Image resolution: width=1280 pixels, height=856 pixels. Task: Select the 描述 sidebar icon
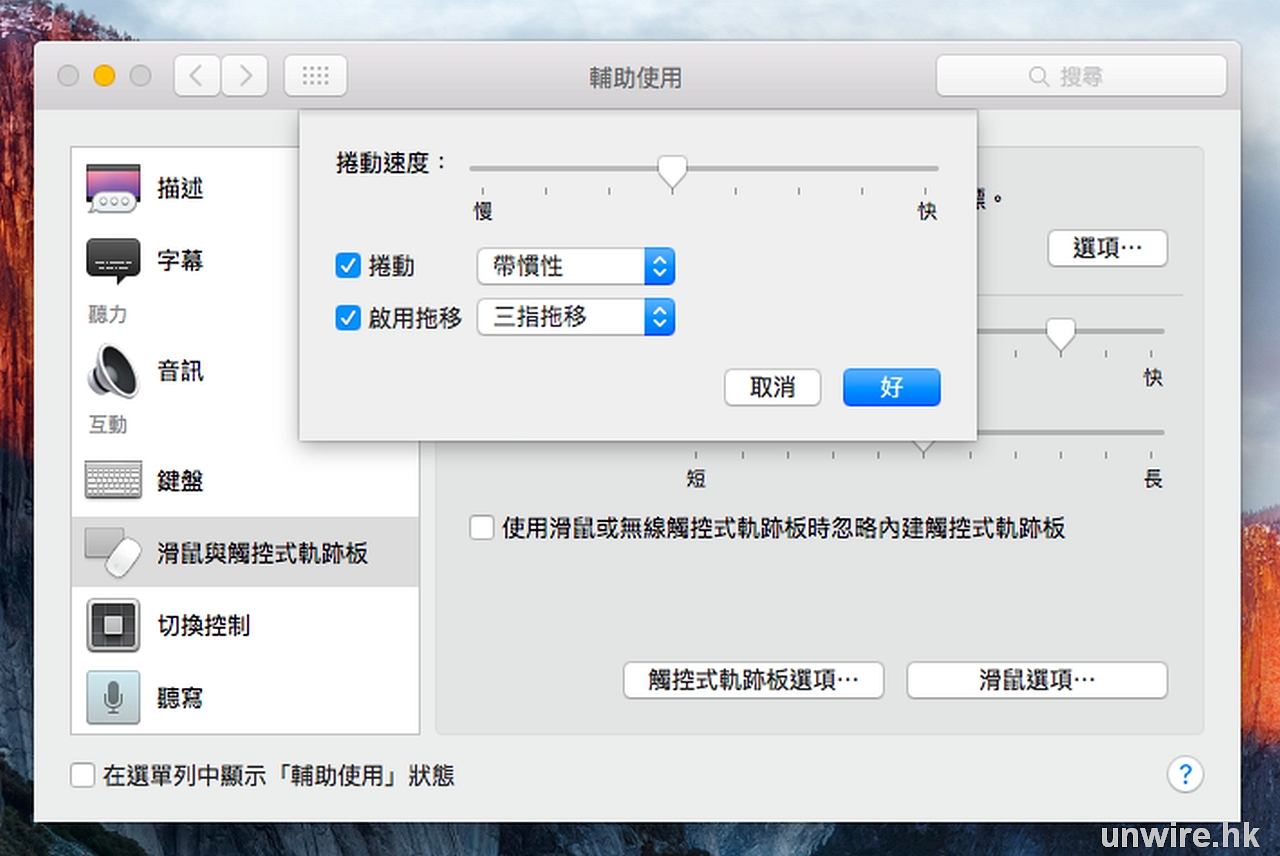click(x=113, y=188)
